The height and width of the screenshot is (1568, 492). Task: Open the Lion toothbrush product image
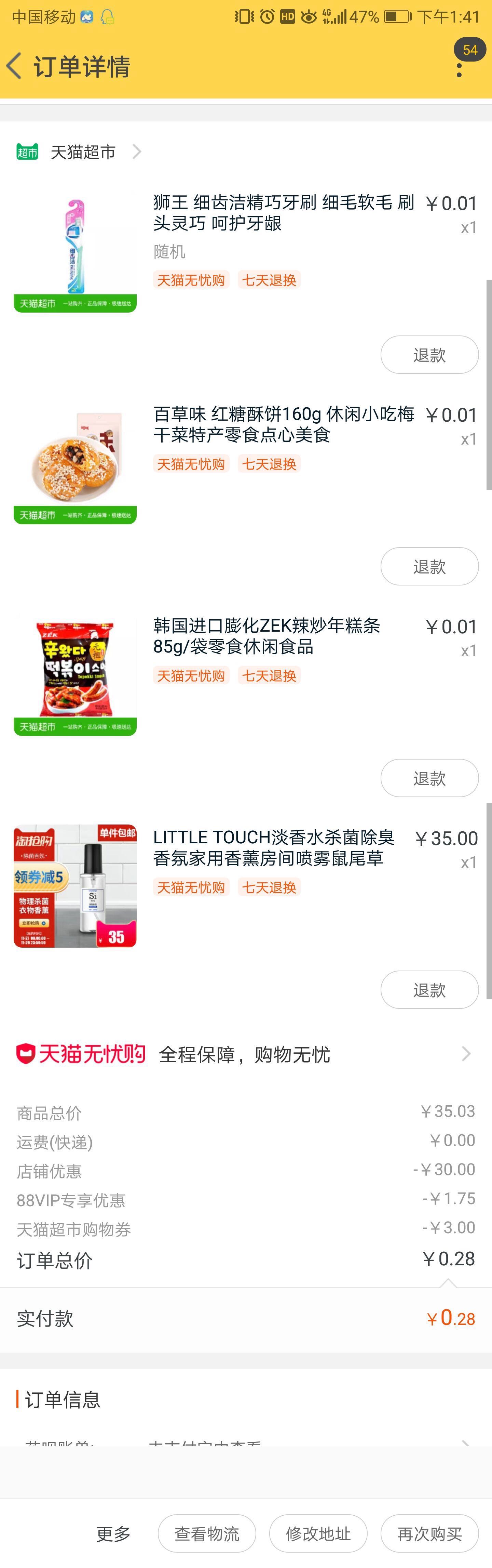tap(75, 251)
